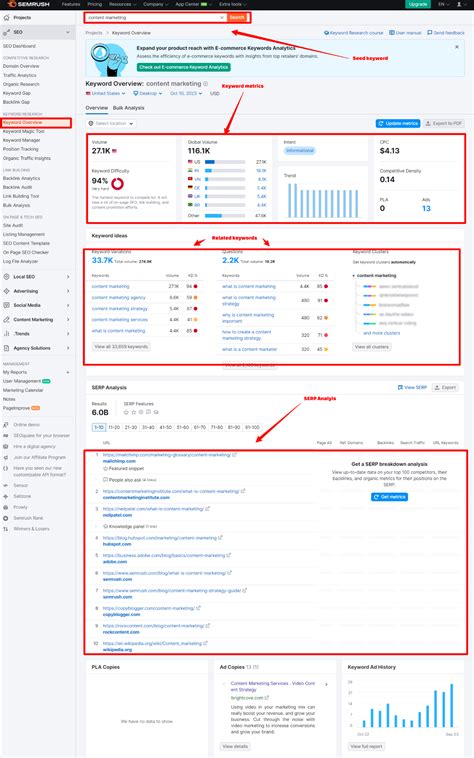Image resolution: width=474 pixels, height=758 pixels.
Task: Expand the Advertising section arrow
Action: point(68,291)
